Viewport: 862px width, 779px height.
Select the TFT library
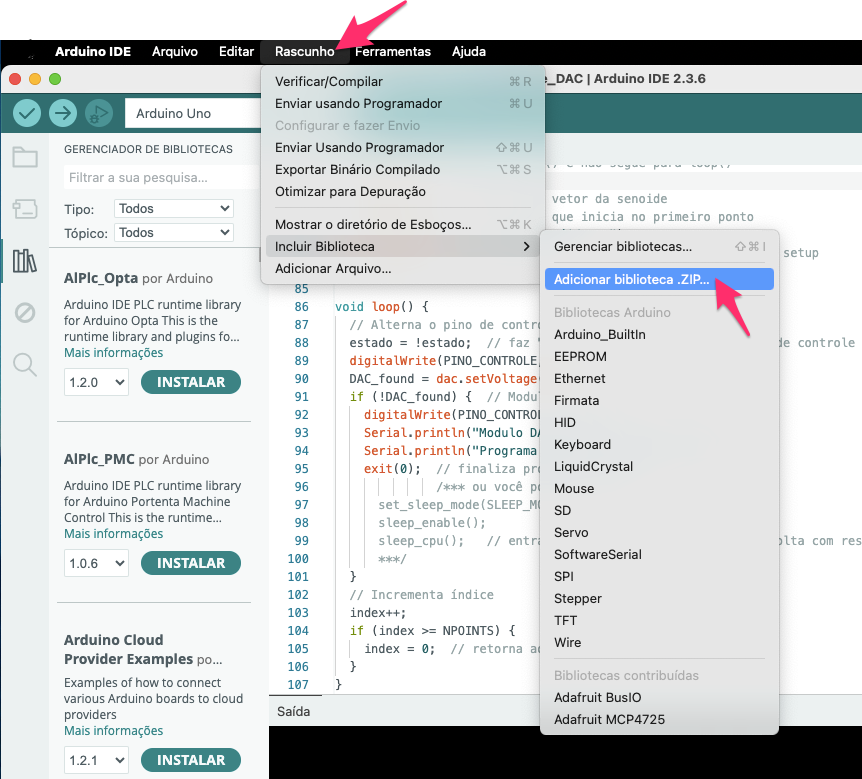coord(659,620)
